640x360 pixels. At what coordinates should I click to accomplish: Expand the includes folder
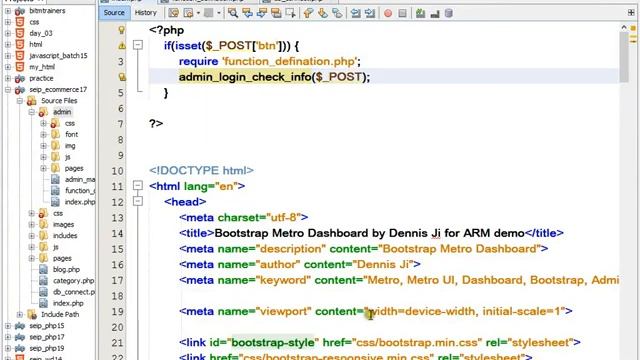pyautogui.click(x=31, y=236)
